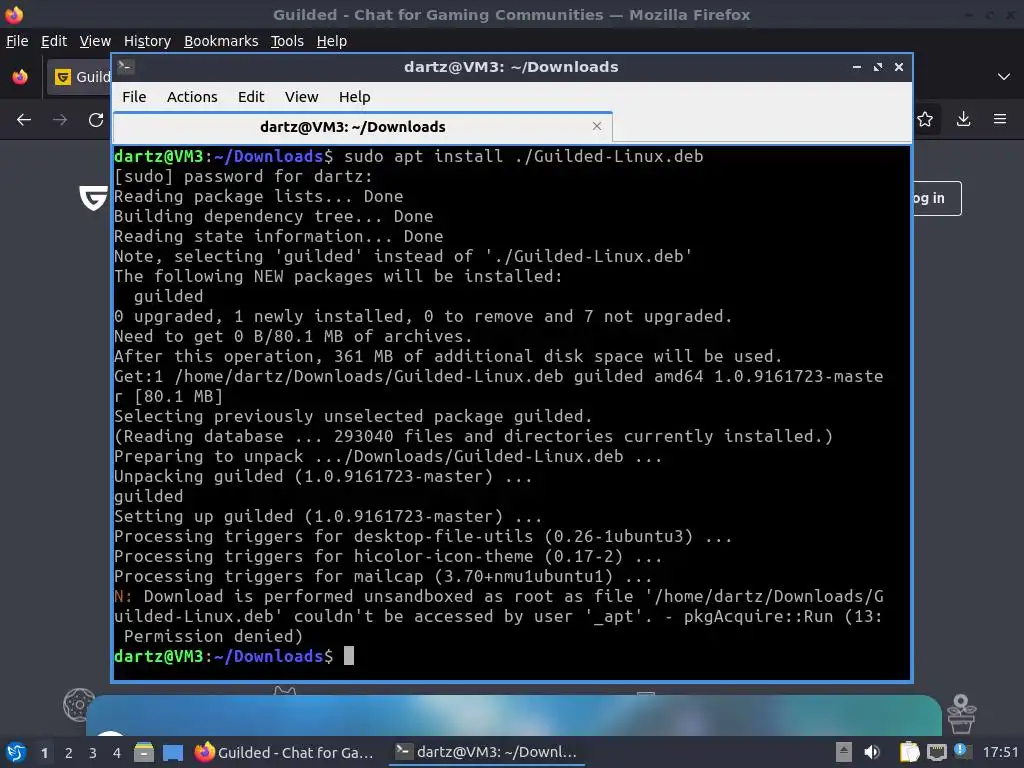
Task: Expand Firefox list all tabs chevron
Action: click(x=1004, y=77)
